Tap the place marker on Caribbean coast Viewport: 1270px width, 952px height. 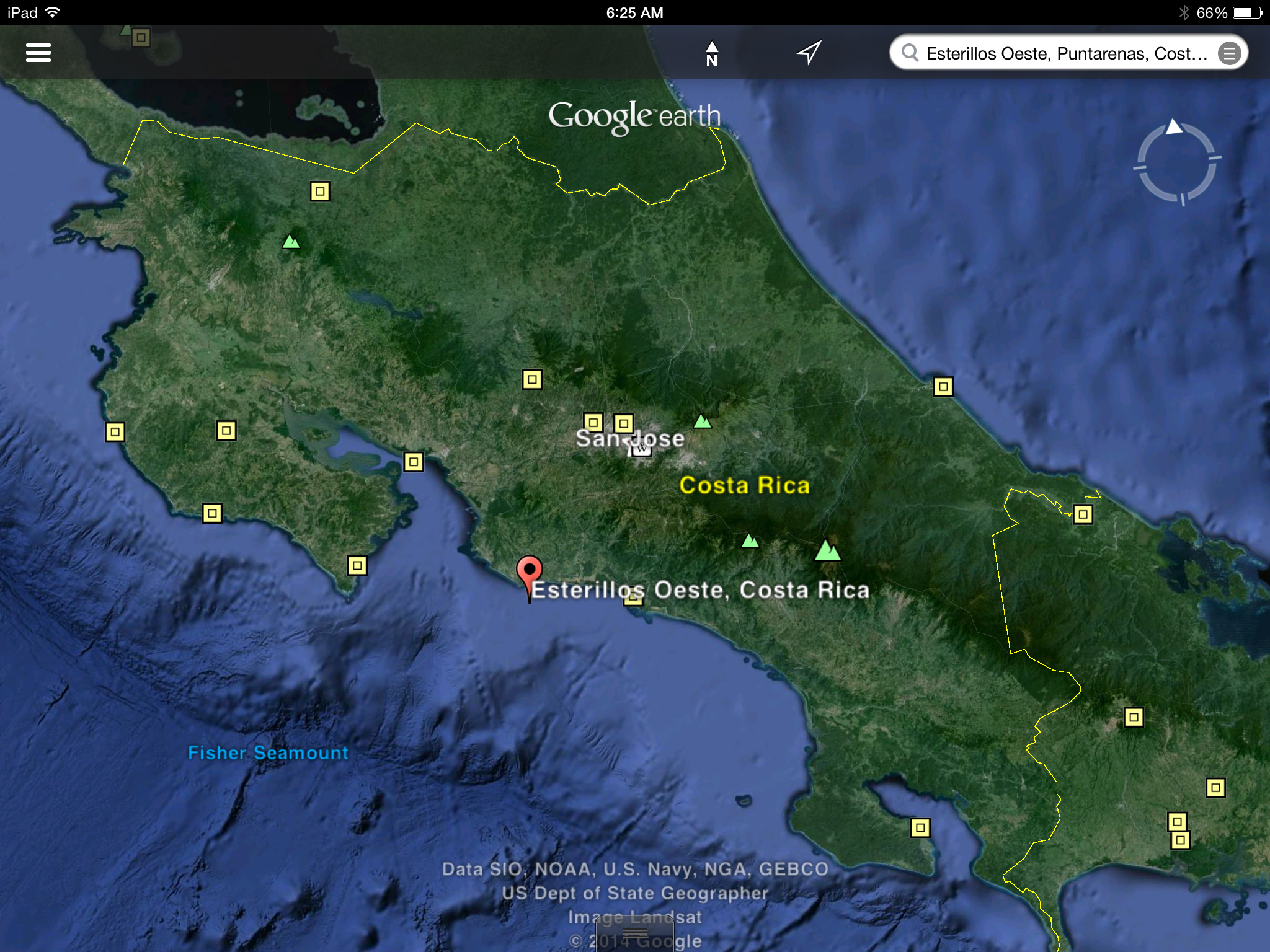point(943,387)
